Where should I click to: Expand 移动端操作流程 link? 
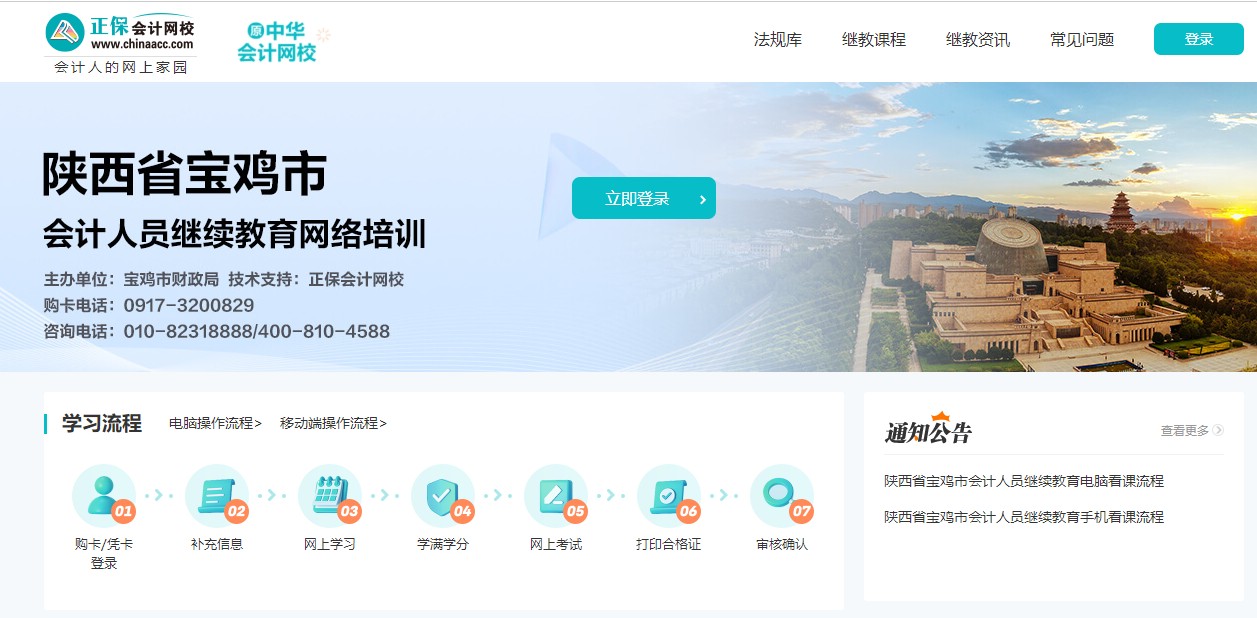coord(333,423)
